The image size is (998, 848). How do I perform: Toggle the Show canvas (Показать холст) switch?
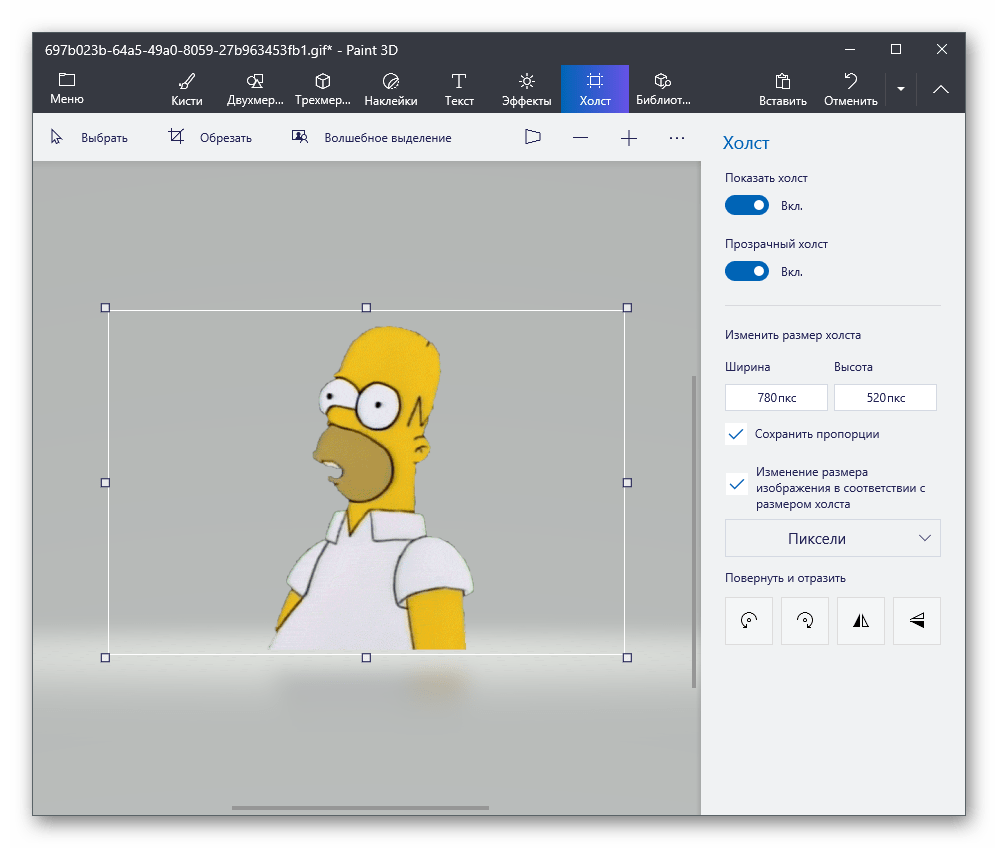[x=747, y=205]
